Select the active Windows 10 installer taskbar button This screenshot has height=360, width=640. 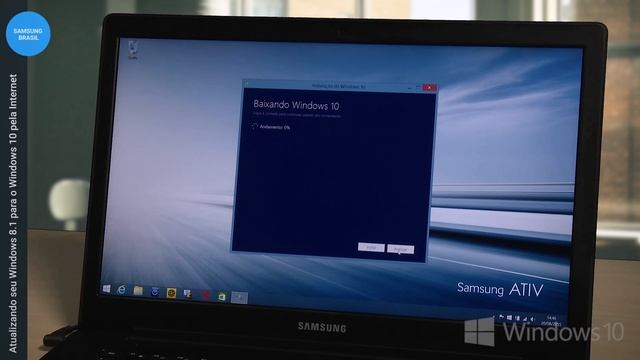tap(239, 298)
